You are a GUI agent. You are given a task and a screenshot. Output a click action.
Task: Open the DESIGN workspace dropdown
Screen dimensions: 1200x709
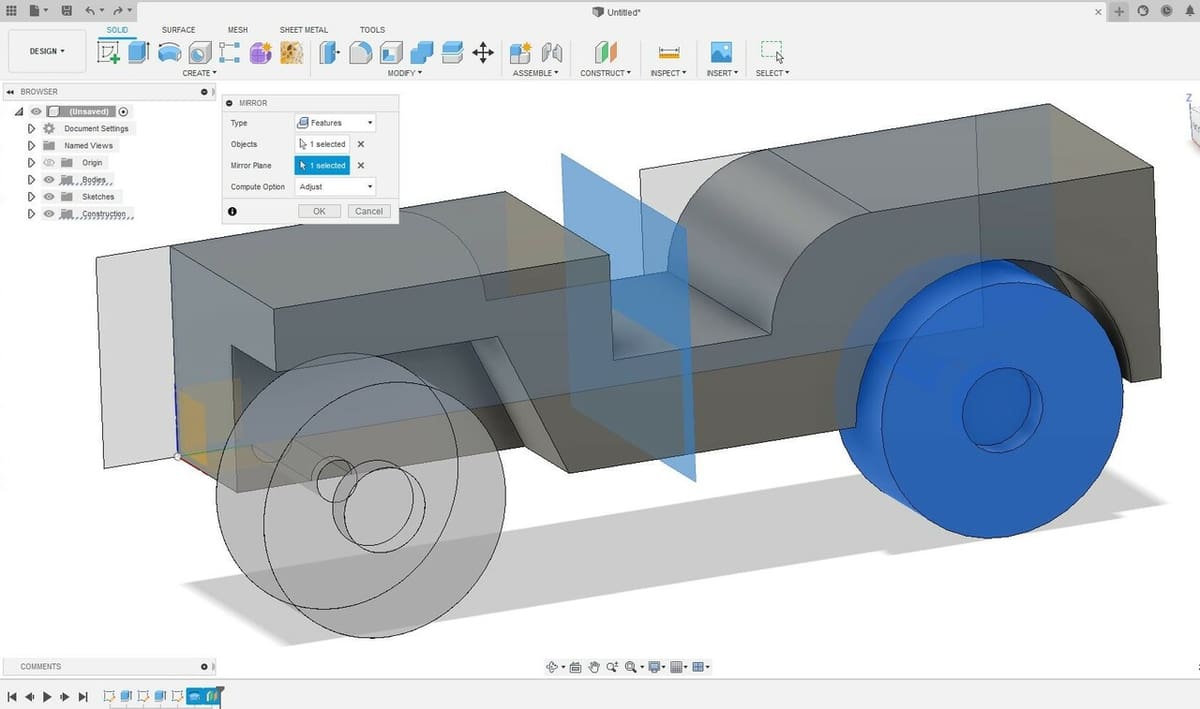[x=47, y=51]
